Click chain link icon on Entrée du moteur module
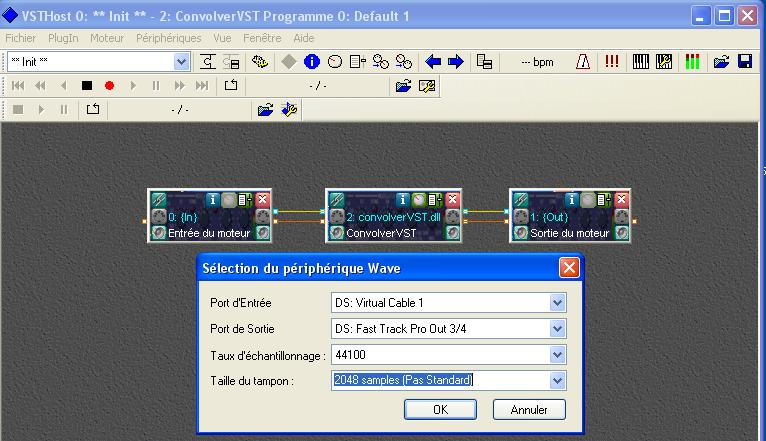This screenshot has width=766, height=441. [159, 199]
